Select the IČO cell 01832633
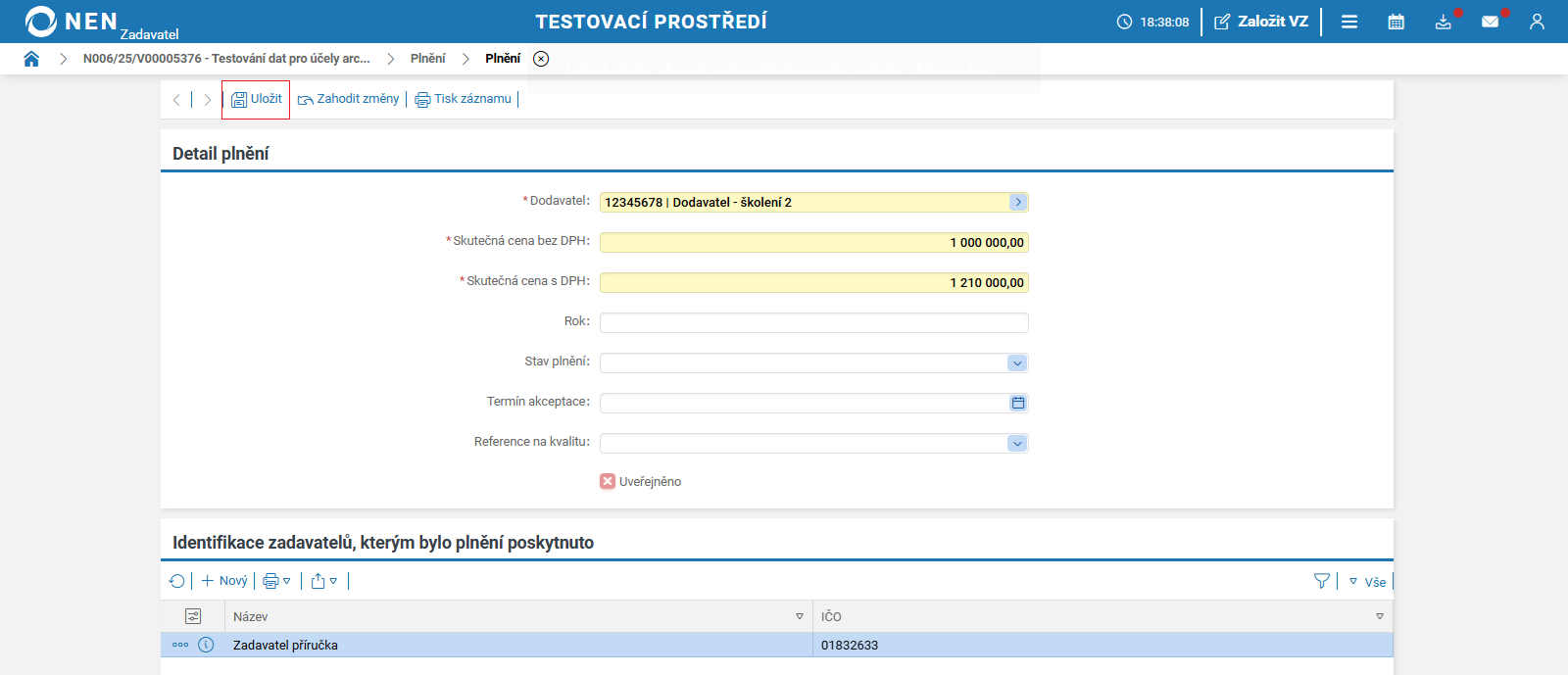1568x675 pixels. click(1102, 645)
